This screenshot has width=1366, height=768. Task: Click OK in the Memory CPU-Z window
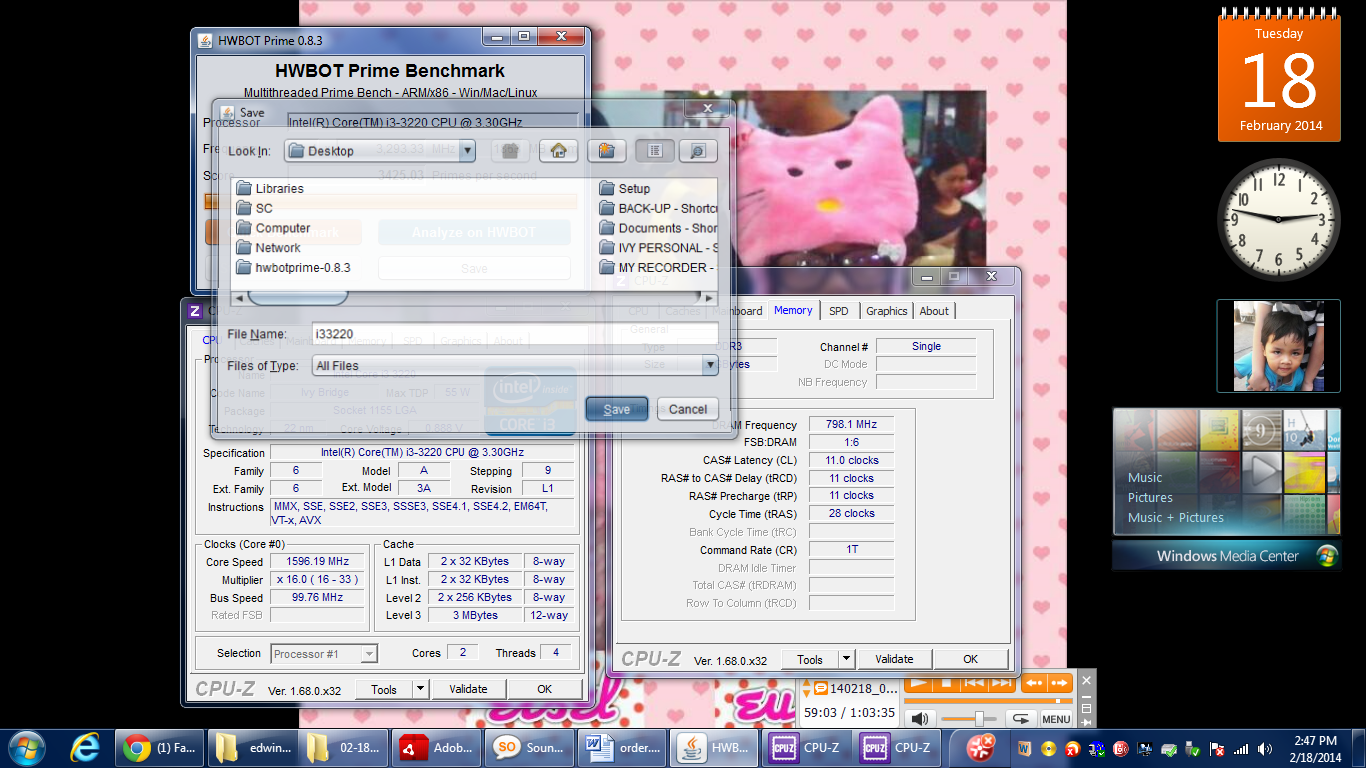click(x=970, y=659)
